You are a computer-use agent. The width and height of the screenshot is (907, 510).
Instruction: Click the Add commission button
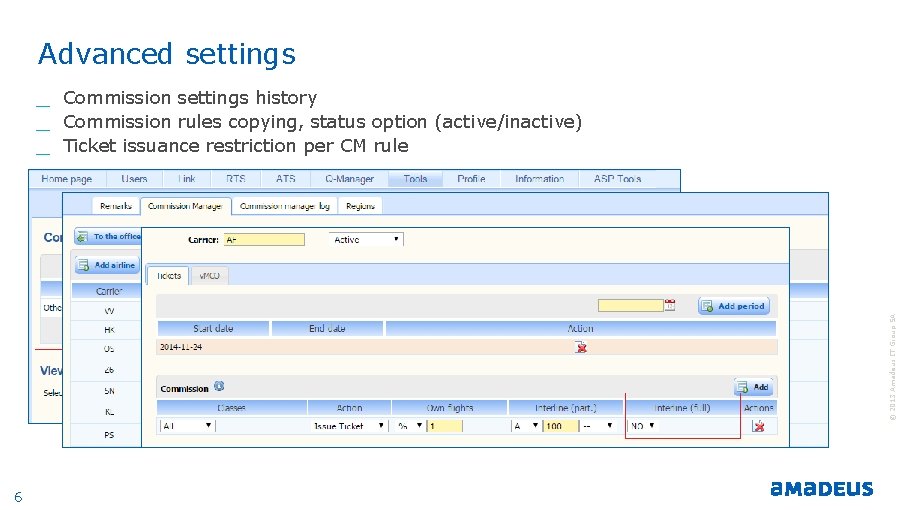pos(753,387)
